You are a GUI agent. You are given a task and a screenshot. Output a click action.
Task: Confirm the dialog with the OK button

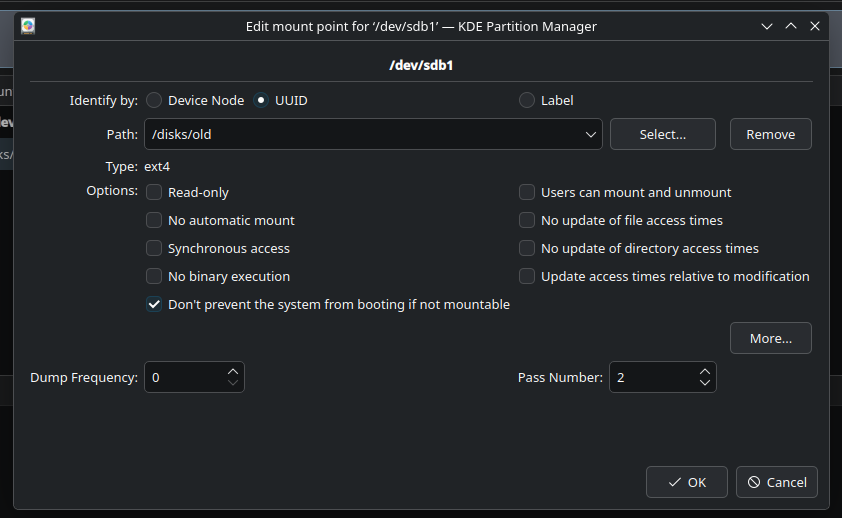pyautogui.click(x=687, y=482)
